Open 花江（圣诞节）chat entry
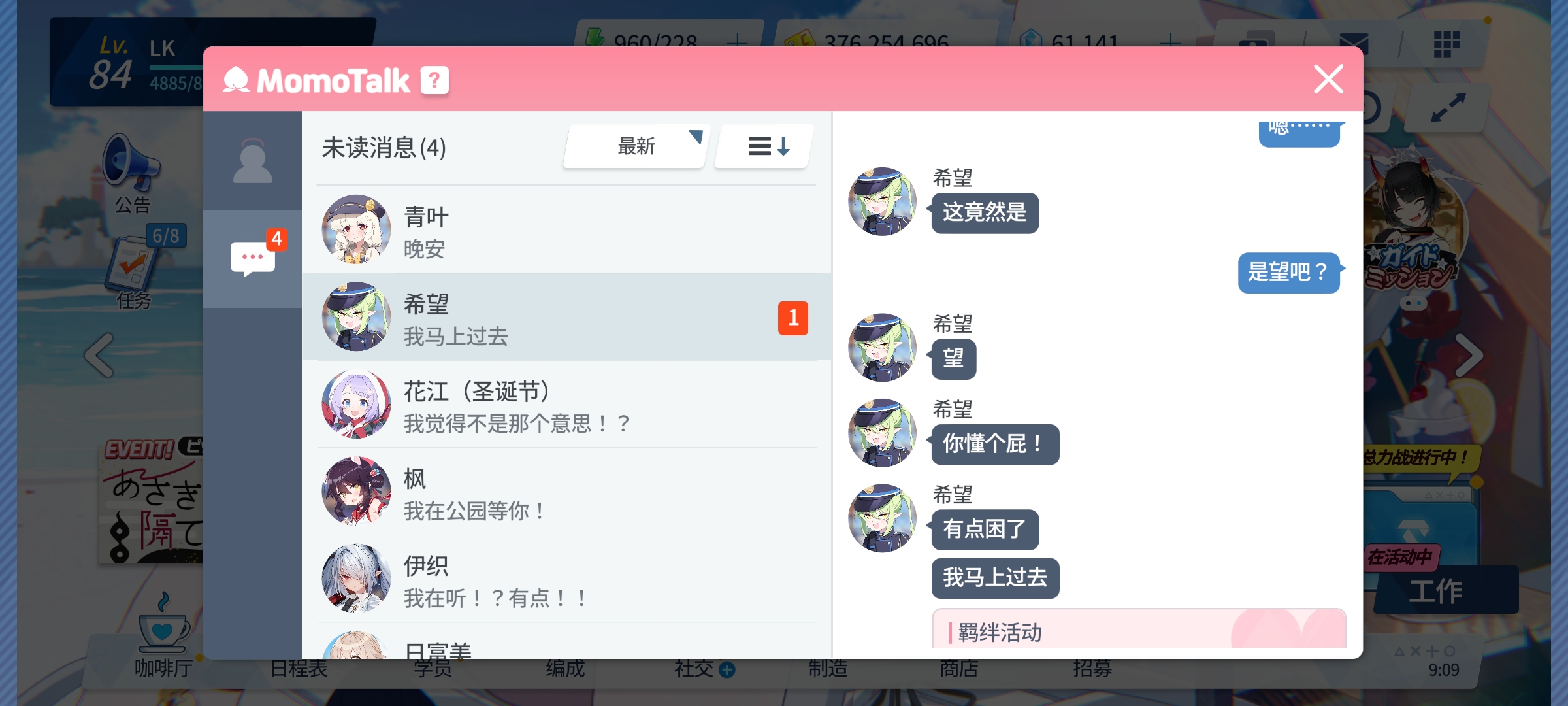Viewport: 1568px width, 706px height. (x=566, y=404)
